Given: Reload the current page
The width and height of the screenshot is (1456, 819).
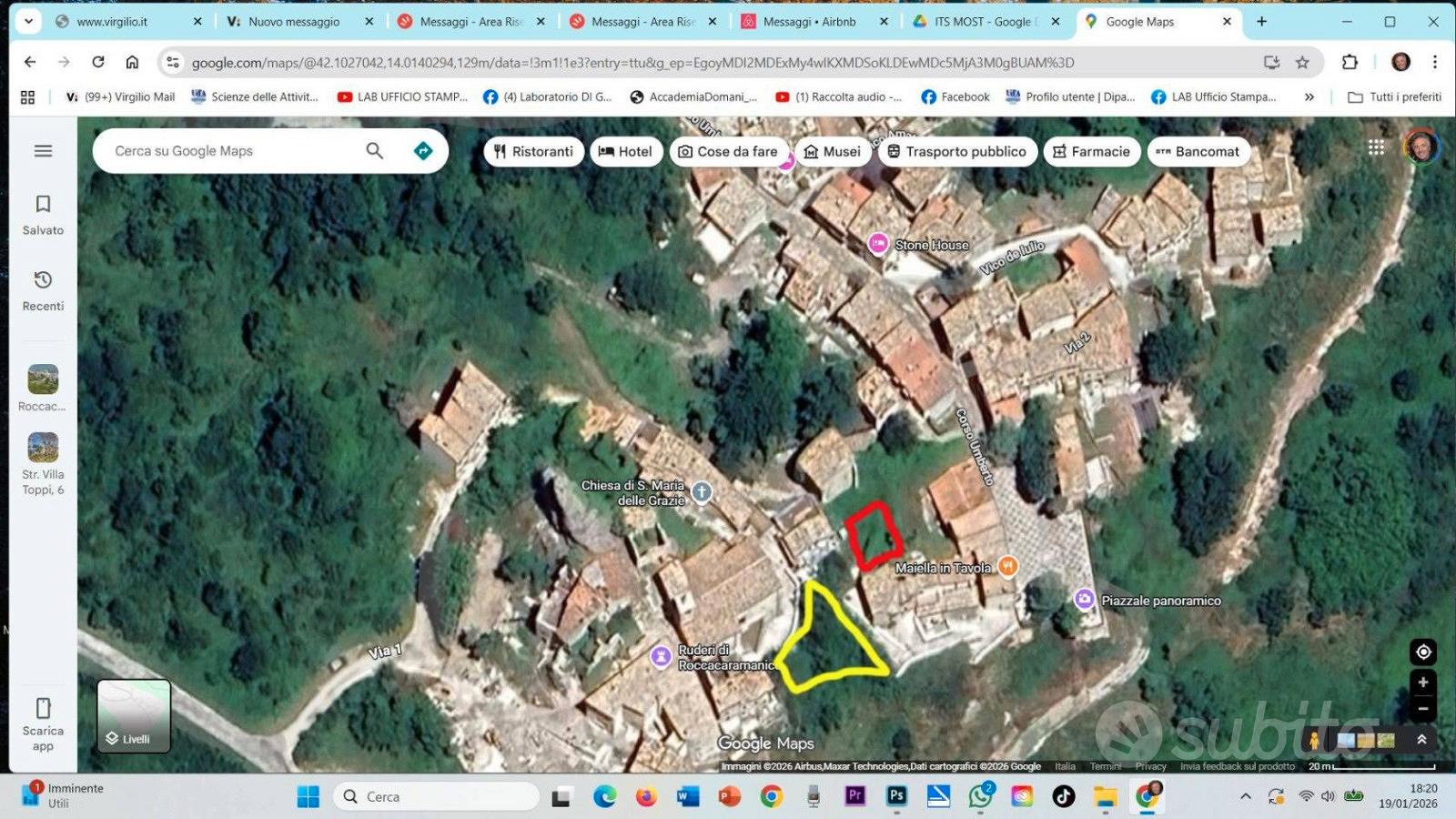Looking at the screenshot, I should click(x=98, y=62).
